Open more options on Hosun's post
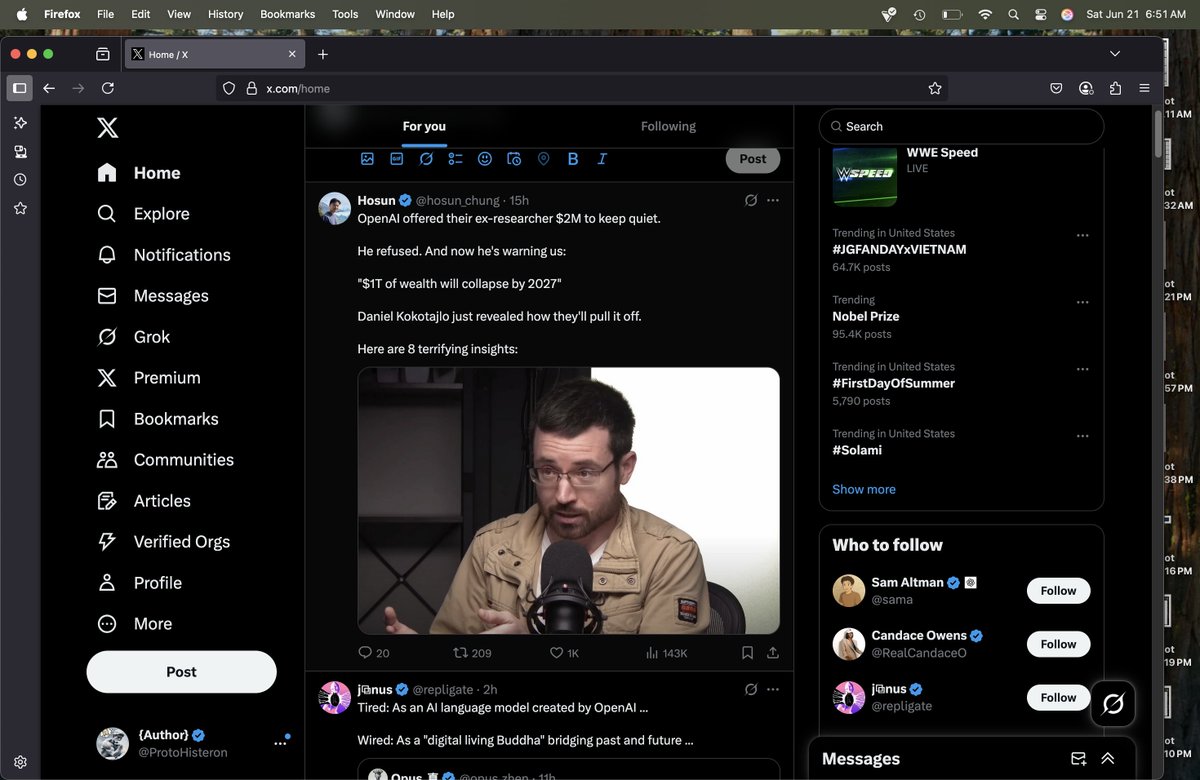Screen dimensions: 1200x780 [773, 200]
